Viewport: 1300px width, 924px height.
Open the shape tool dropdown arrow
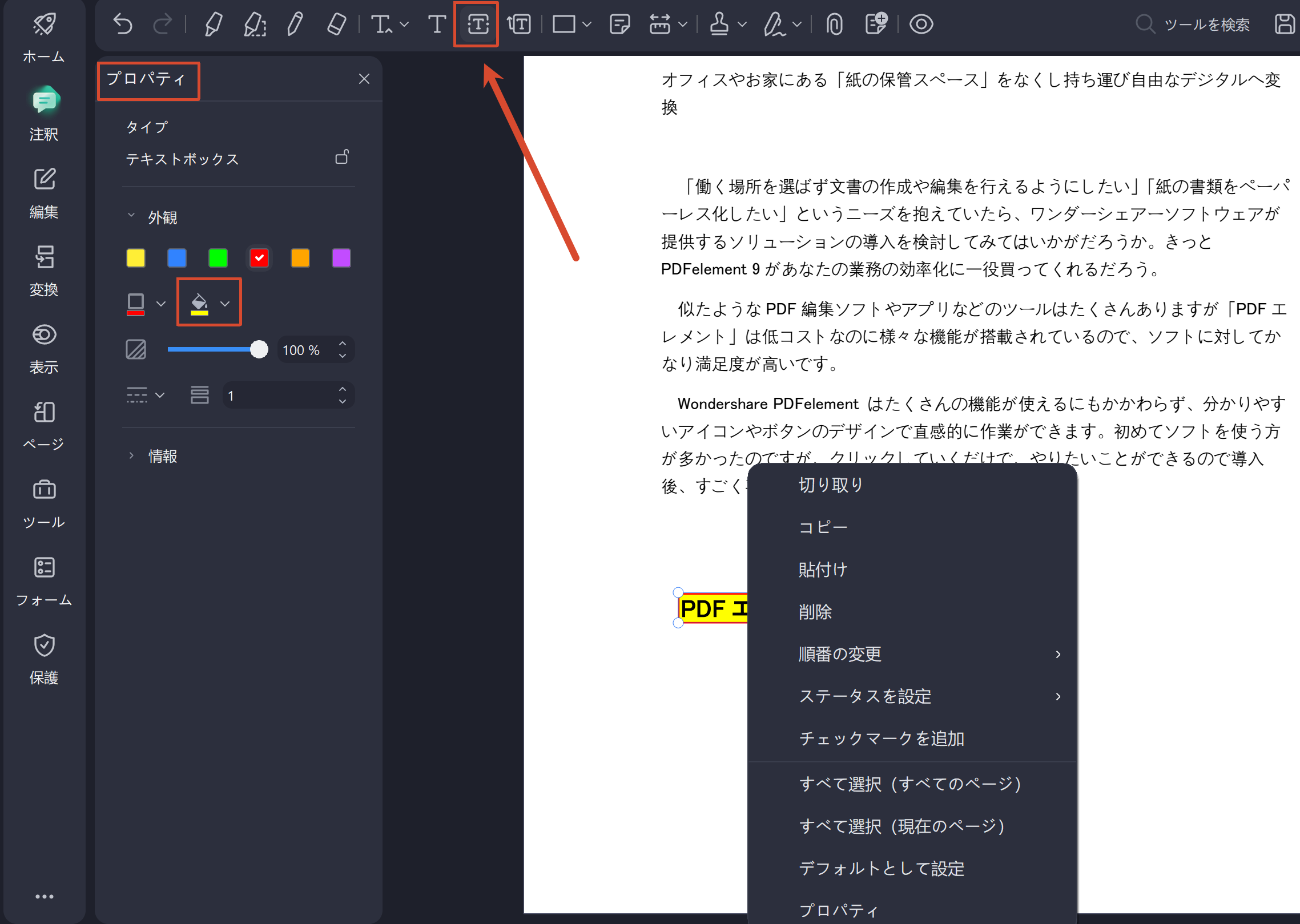coord(587,25)
